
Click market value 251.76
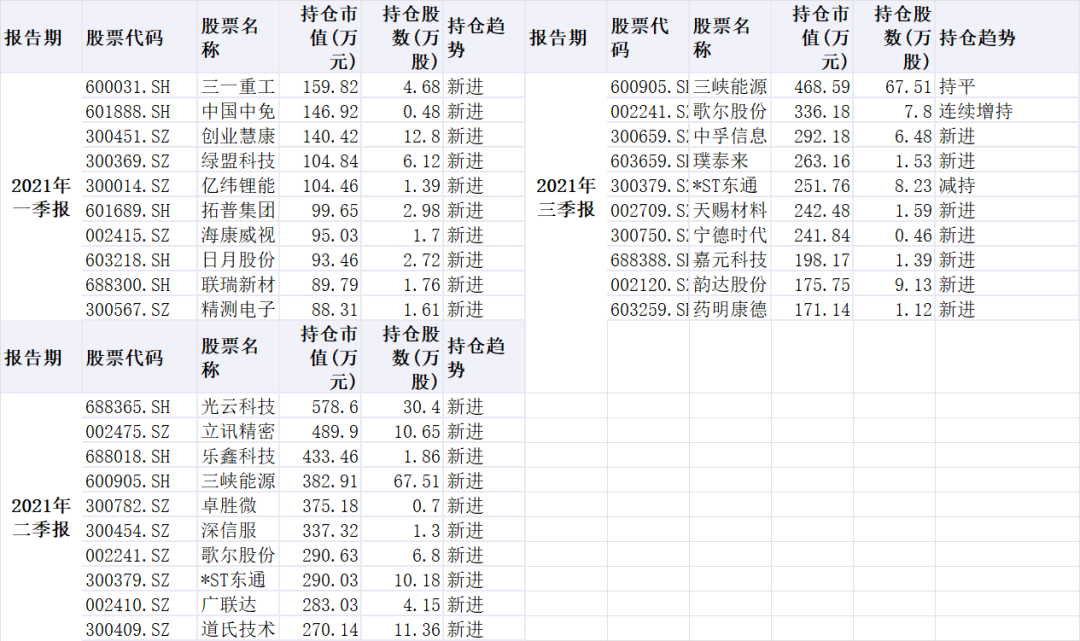point(822,186)
